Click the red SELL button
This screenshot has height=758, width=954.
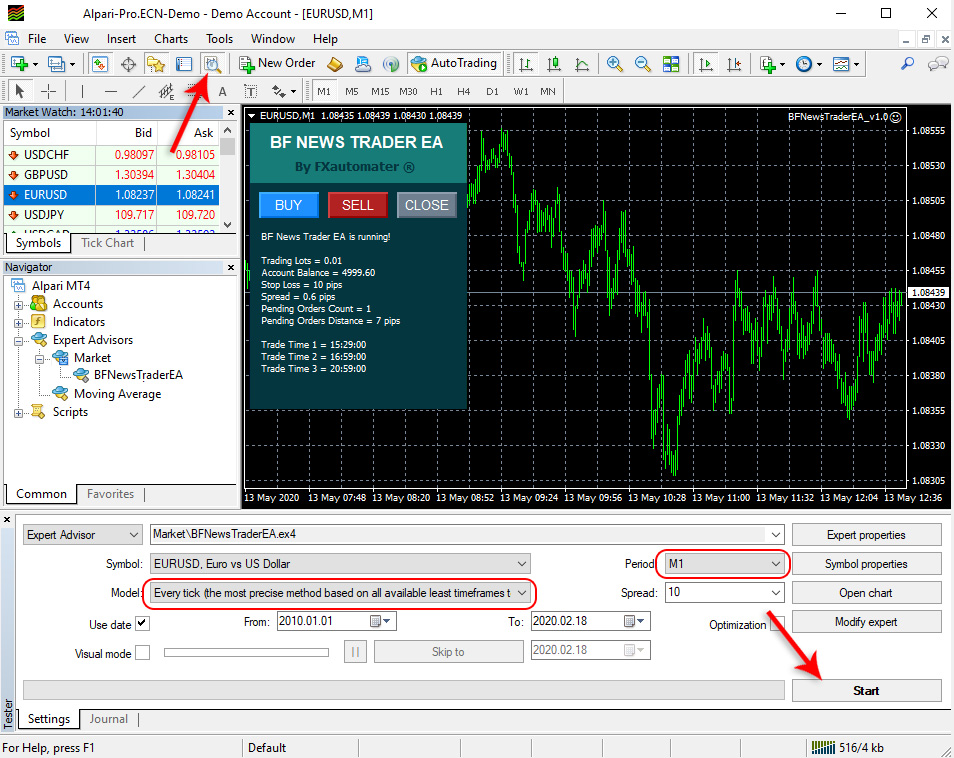point(358,205)
